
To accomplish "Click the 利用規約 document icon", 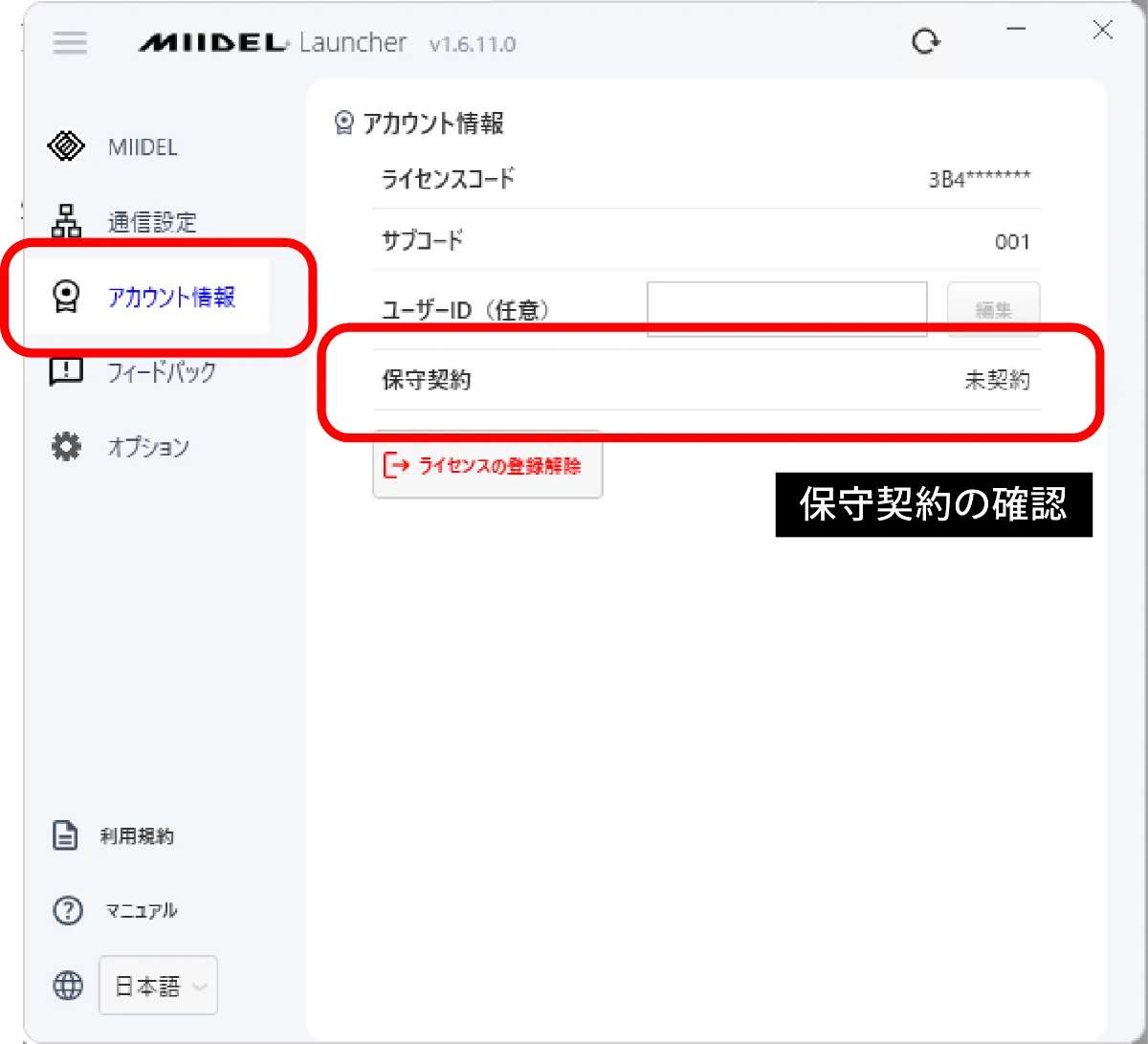I will tap(65, 835).
